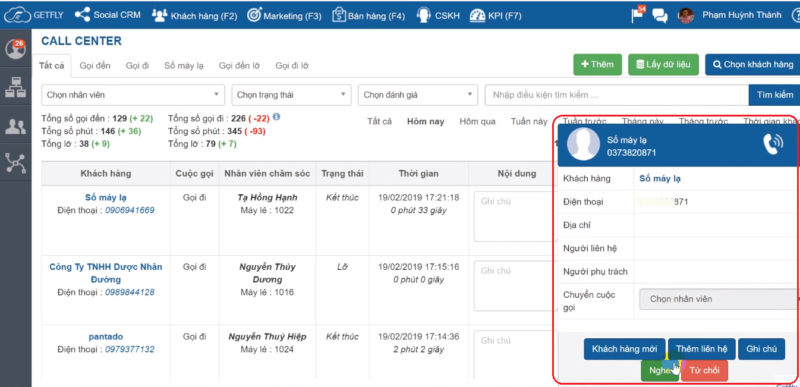Open the people group sidebar icon
This screenshot has width=800, height=387.
[x=15, y=125]
